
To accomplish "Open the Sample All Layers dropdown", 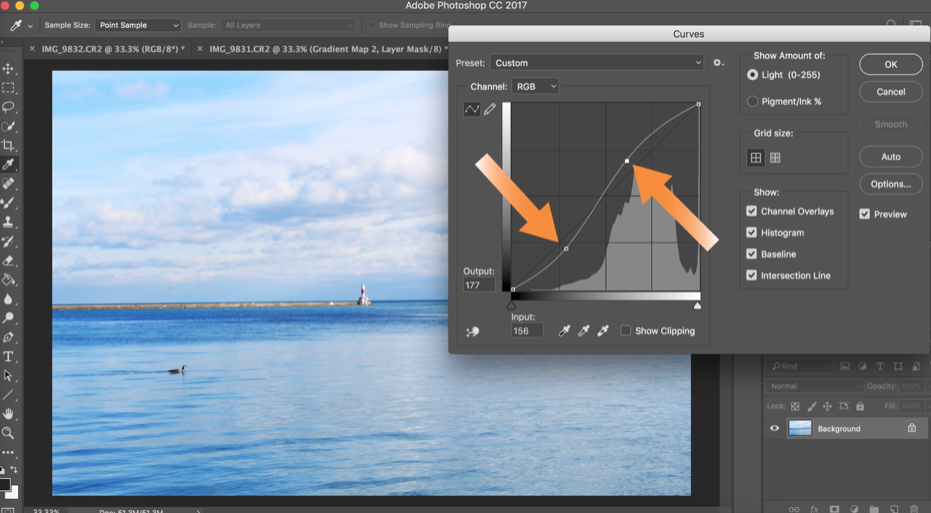I will pyautogui.click(x=287, y=25).
